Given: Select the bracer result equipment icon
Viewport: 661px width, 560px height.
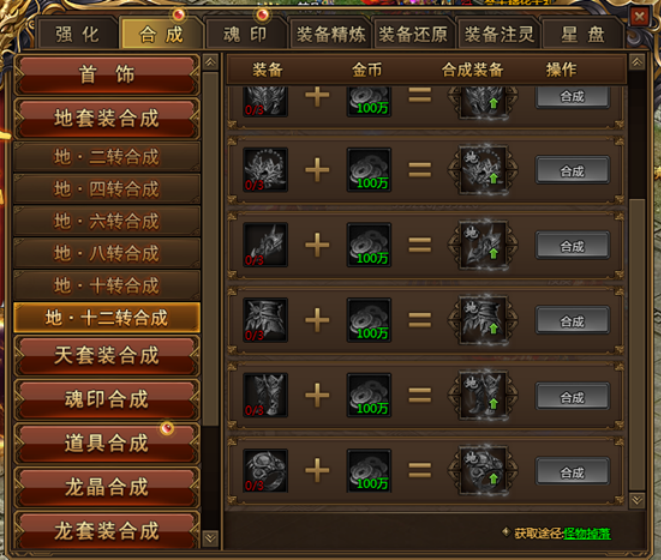Looking at the screenshot, I should coord(483,245).
